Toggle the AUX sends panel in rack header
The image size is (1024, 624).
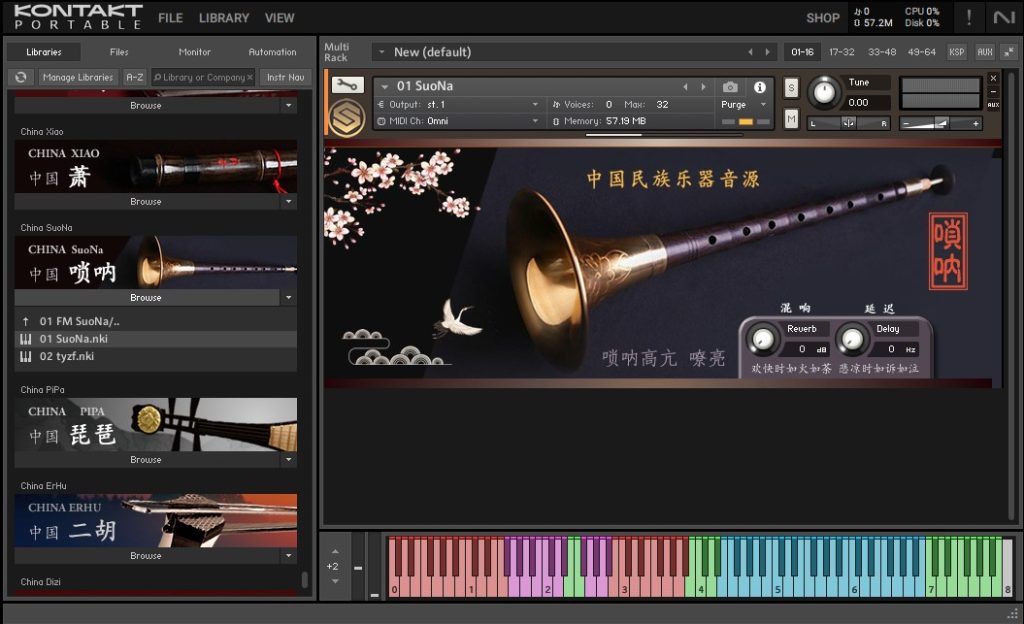click(x=985, y=52)
